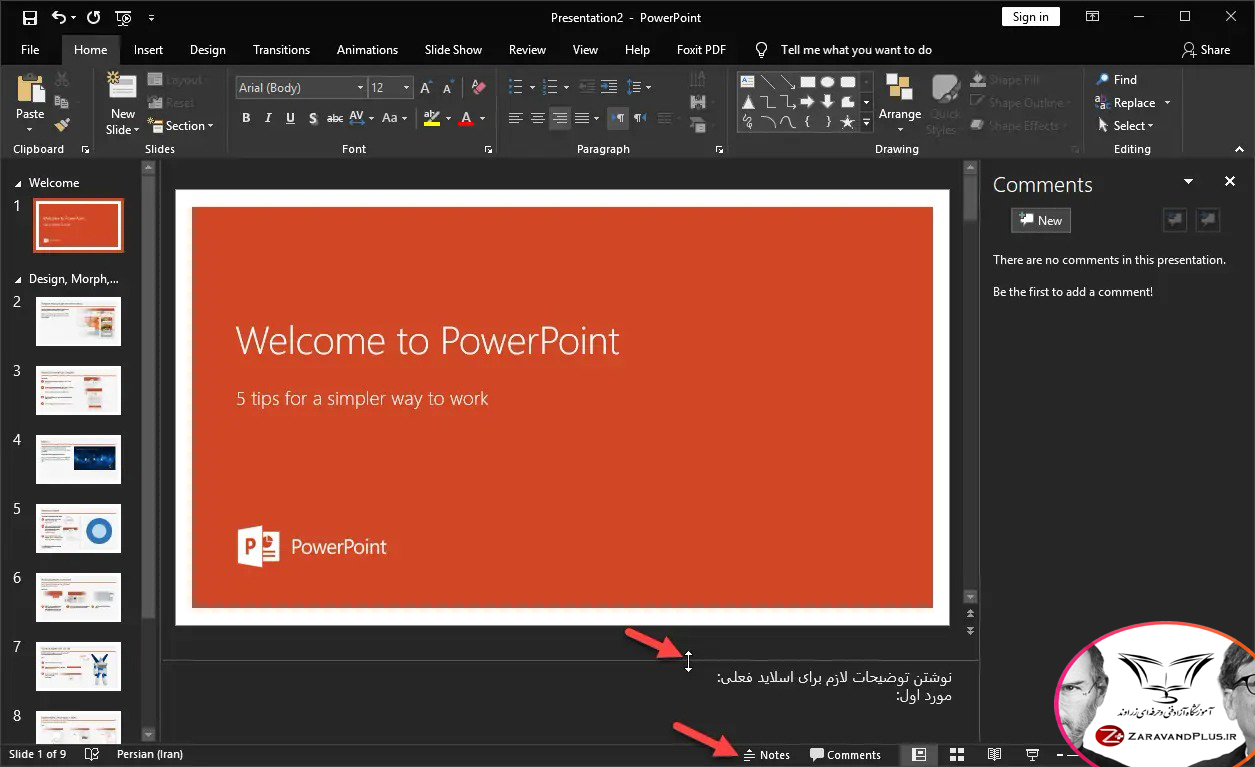
Task: Start Slide Show from status bar
Action: (x=1032, y=755)
